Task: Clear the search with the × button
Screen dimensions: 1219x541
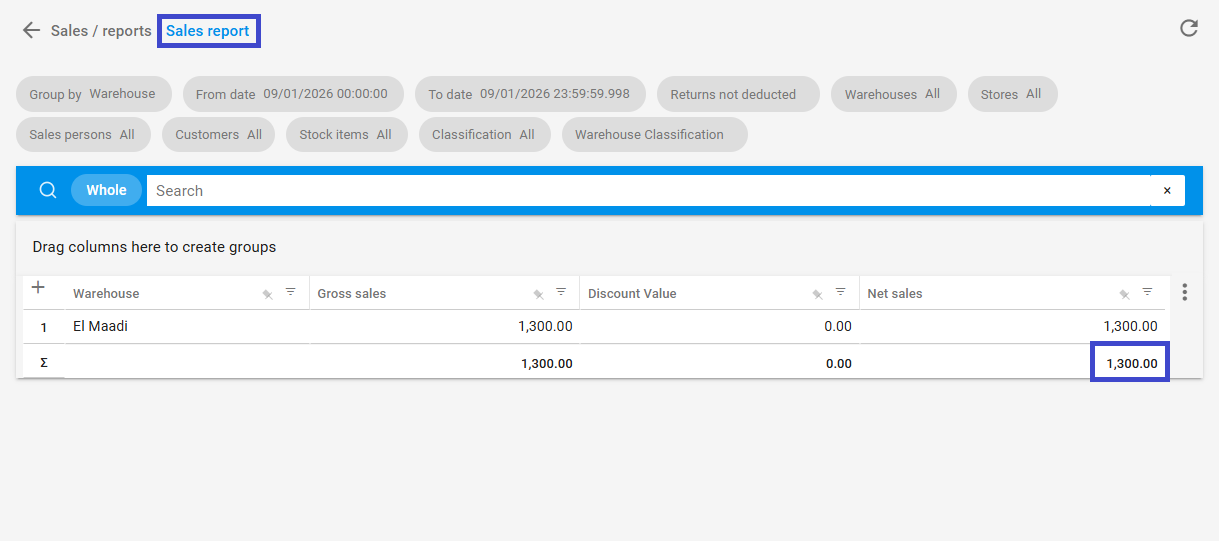Action: 1167,190
